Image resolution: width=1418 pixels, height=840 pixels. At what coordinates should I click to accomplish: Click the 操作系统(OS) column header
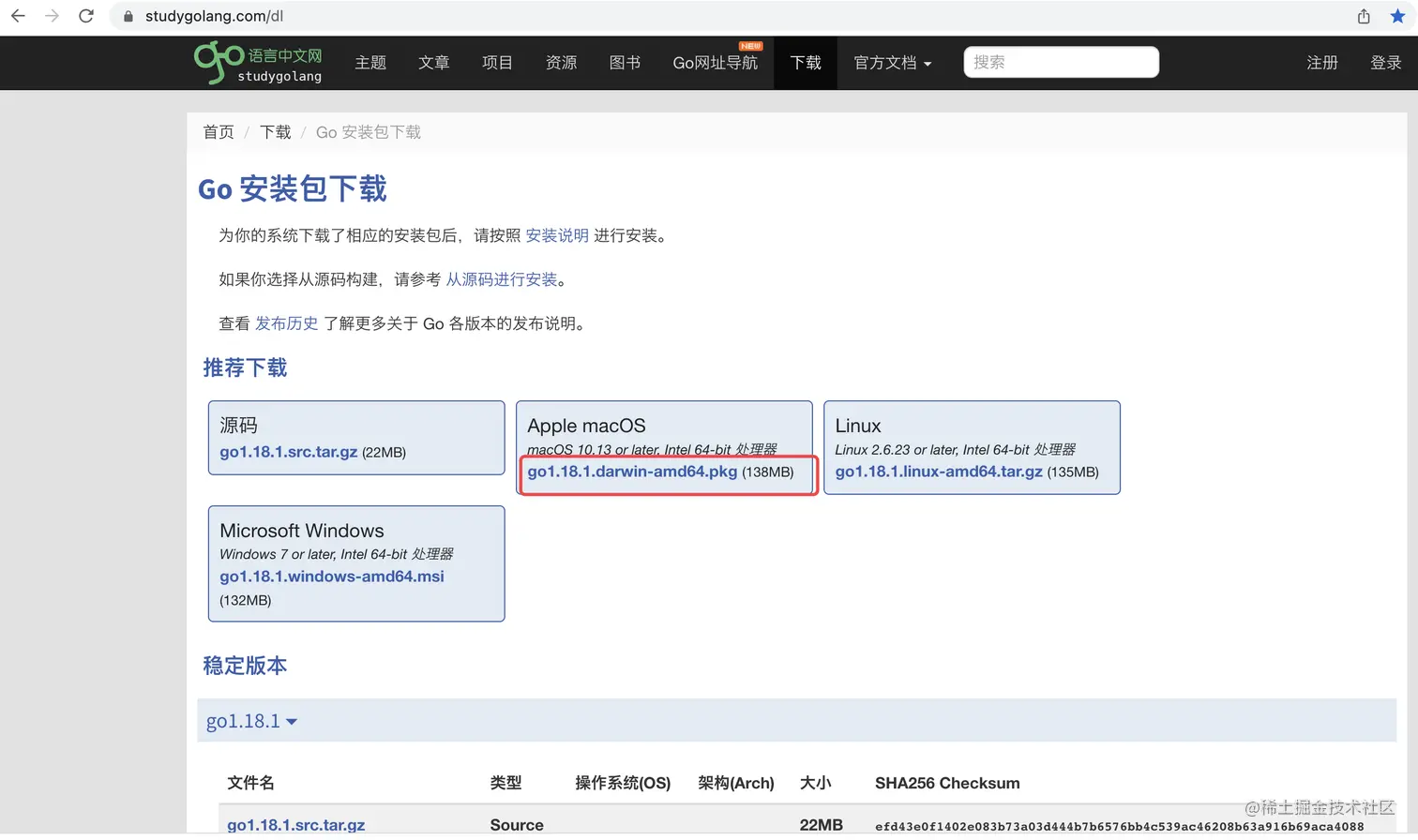[x=623, y=783]
